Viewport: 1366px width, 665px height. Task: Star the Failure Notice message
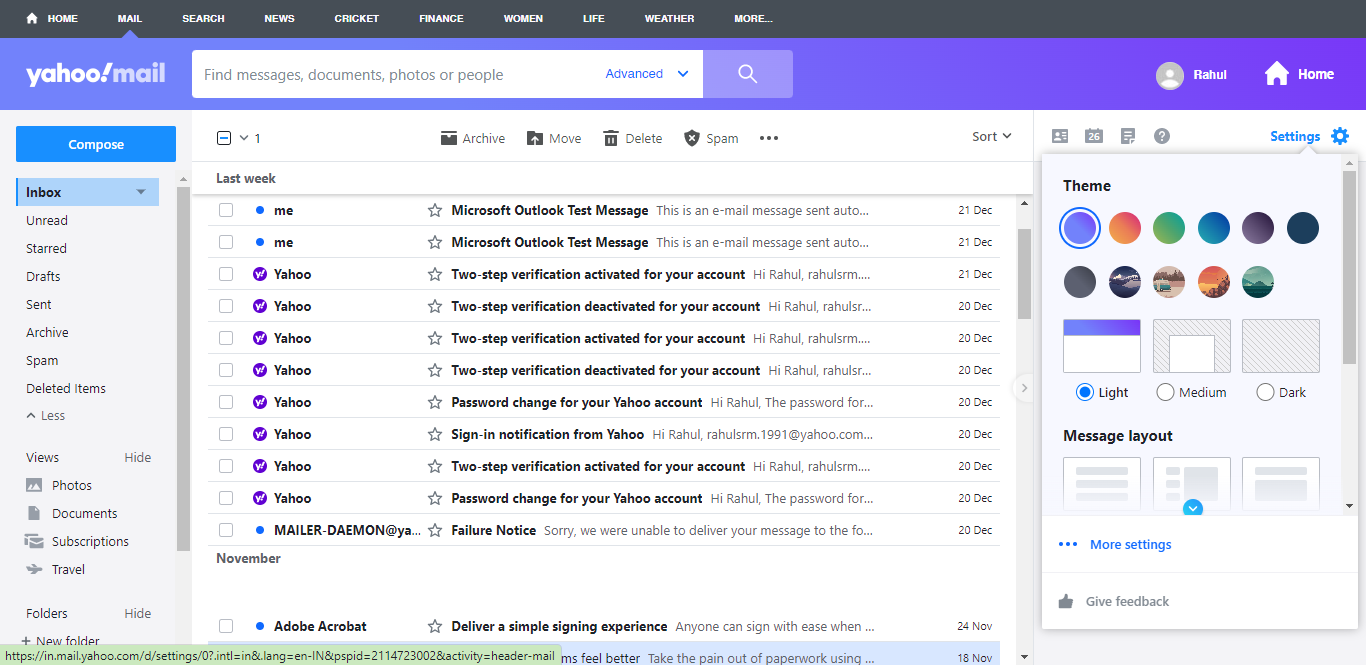pos(435,530)
